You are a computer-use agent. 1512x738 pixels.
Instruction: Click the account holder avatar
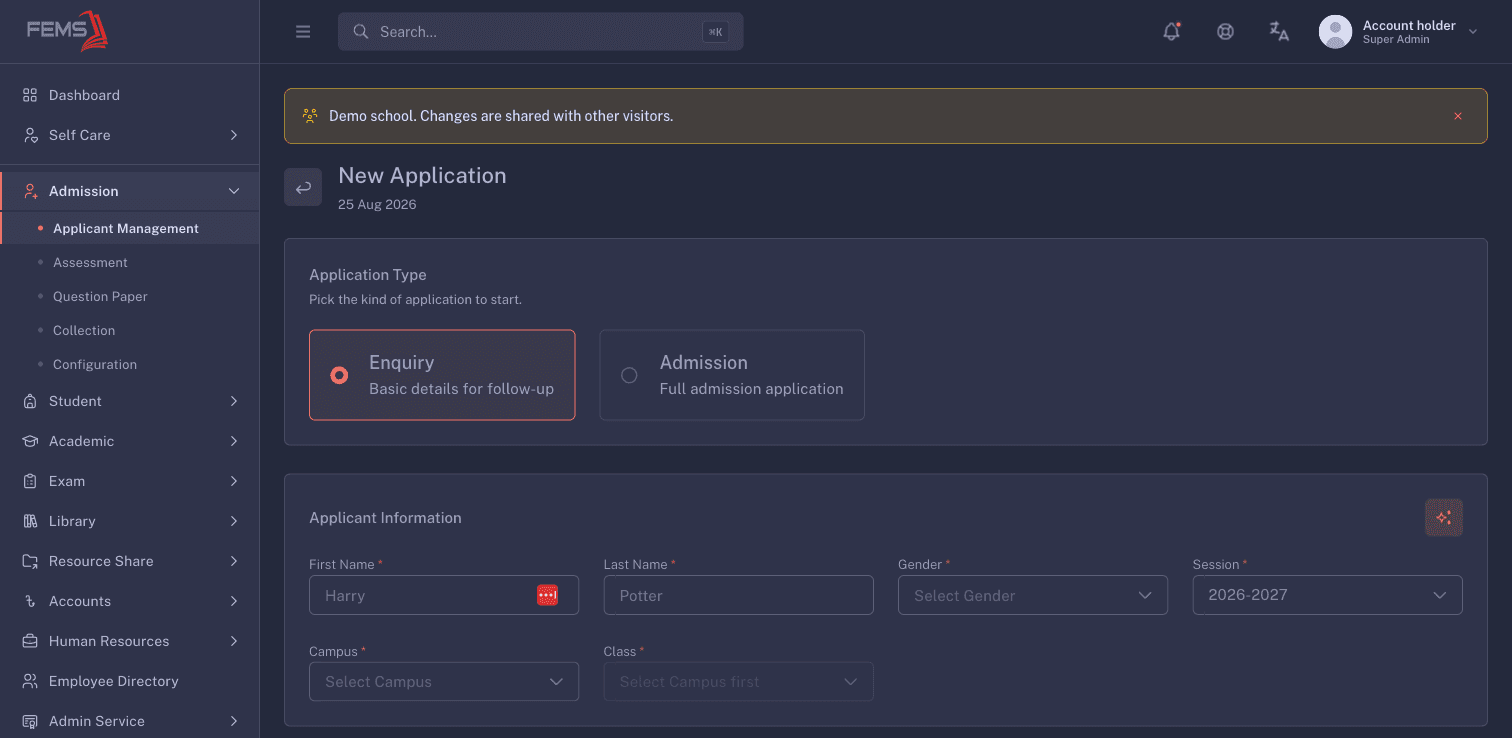1335,32
